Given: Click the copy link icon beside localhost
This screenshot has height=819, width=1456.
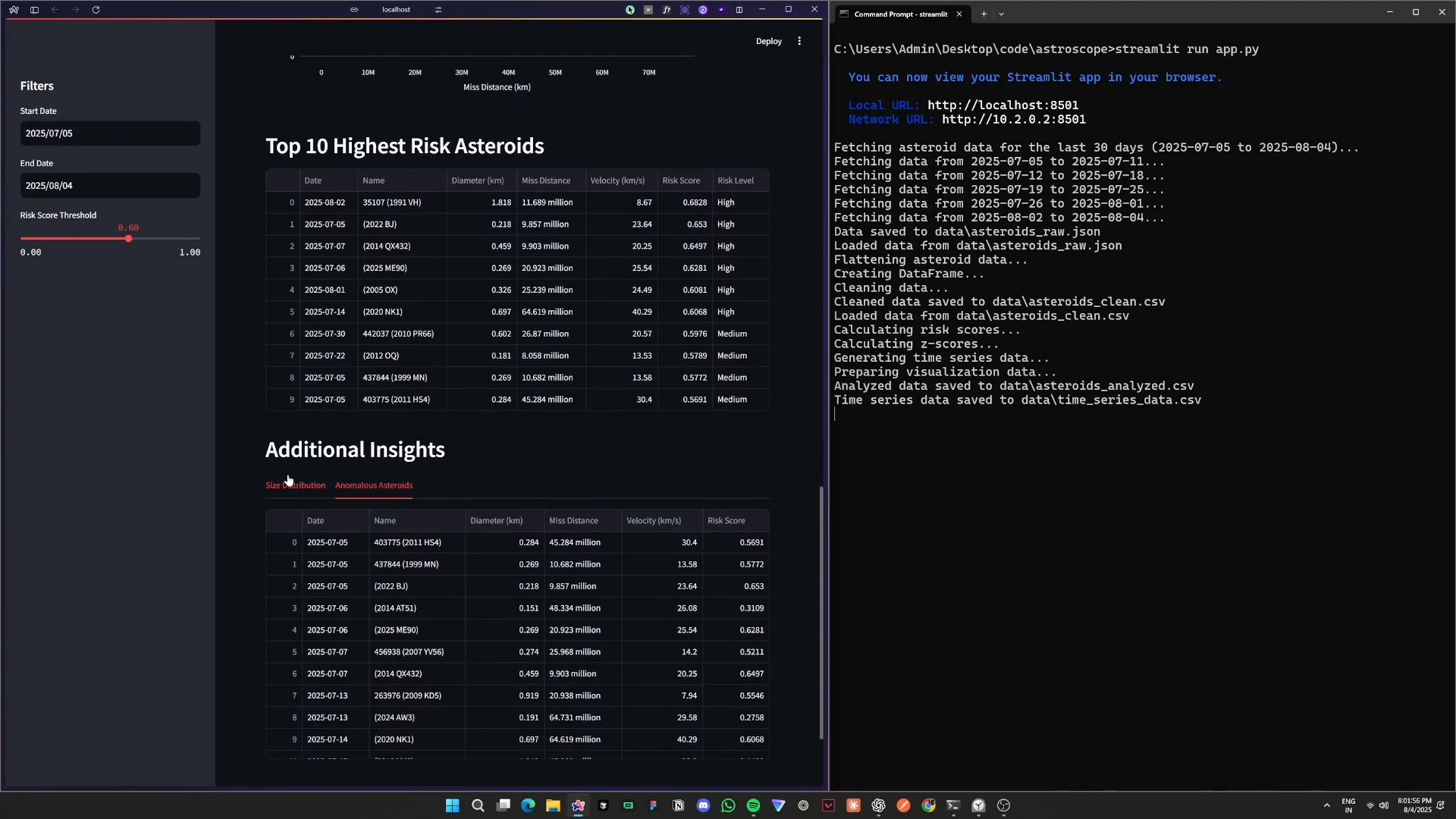Looking at the screenshot, I should [x=354, y=10].
